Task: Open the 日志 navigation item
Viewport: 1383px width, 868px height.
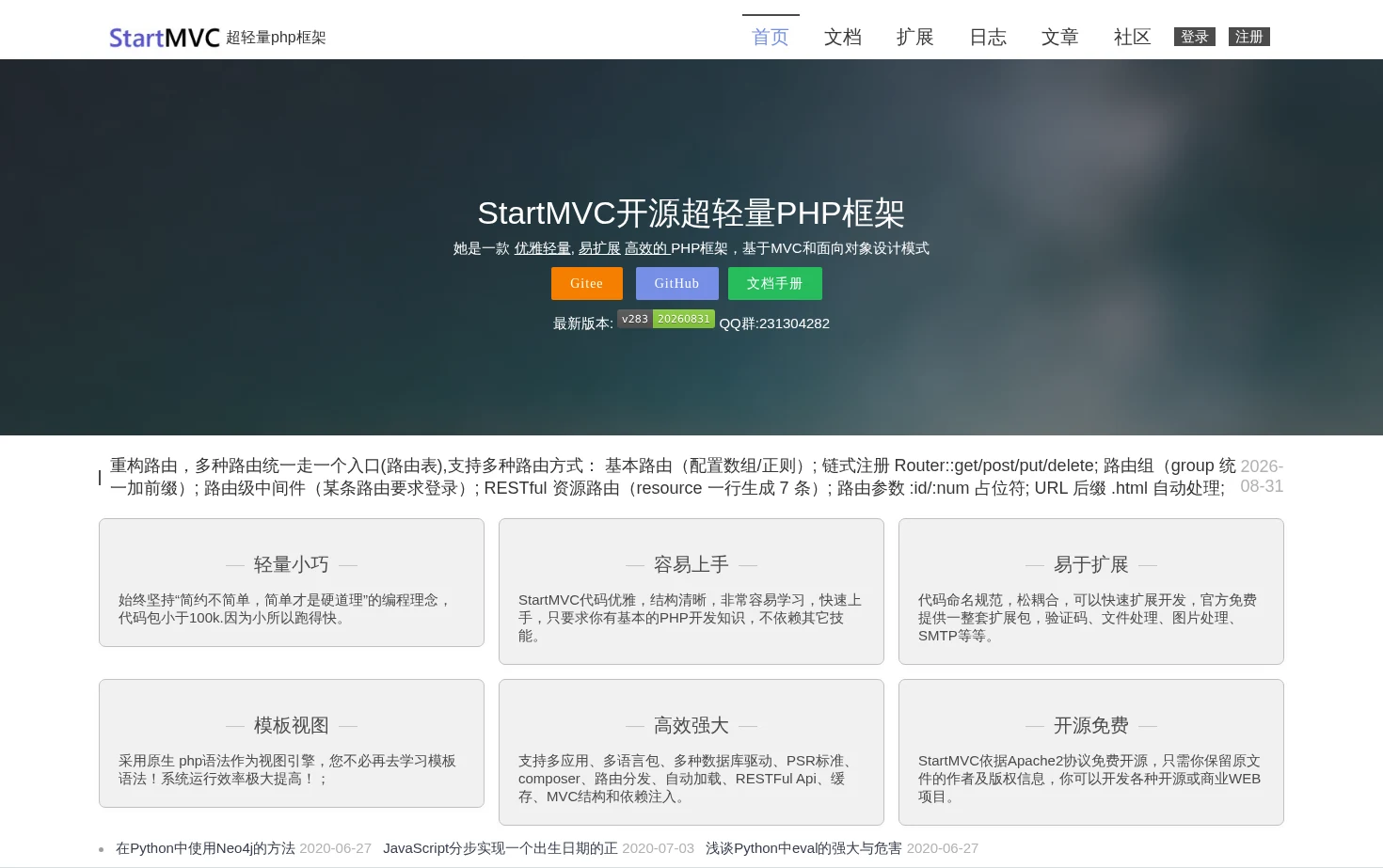Action: pyautogui.click(x=988, y=37)
